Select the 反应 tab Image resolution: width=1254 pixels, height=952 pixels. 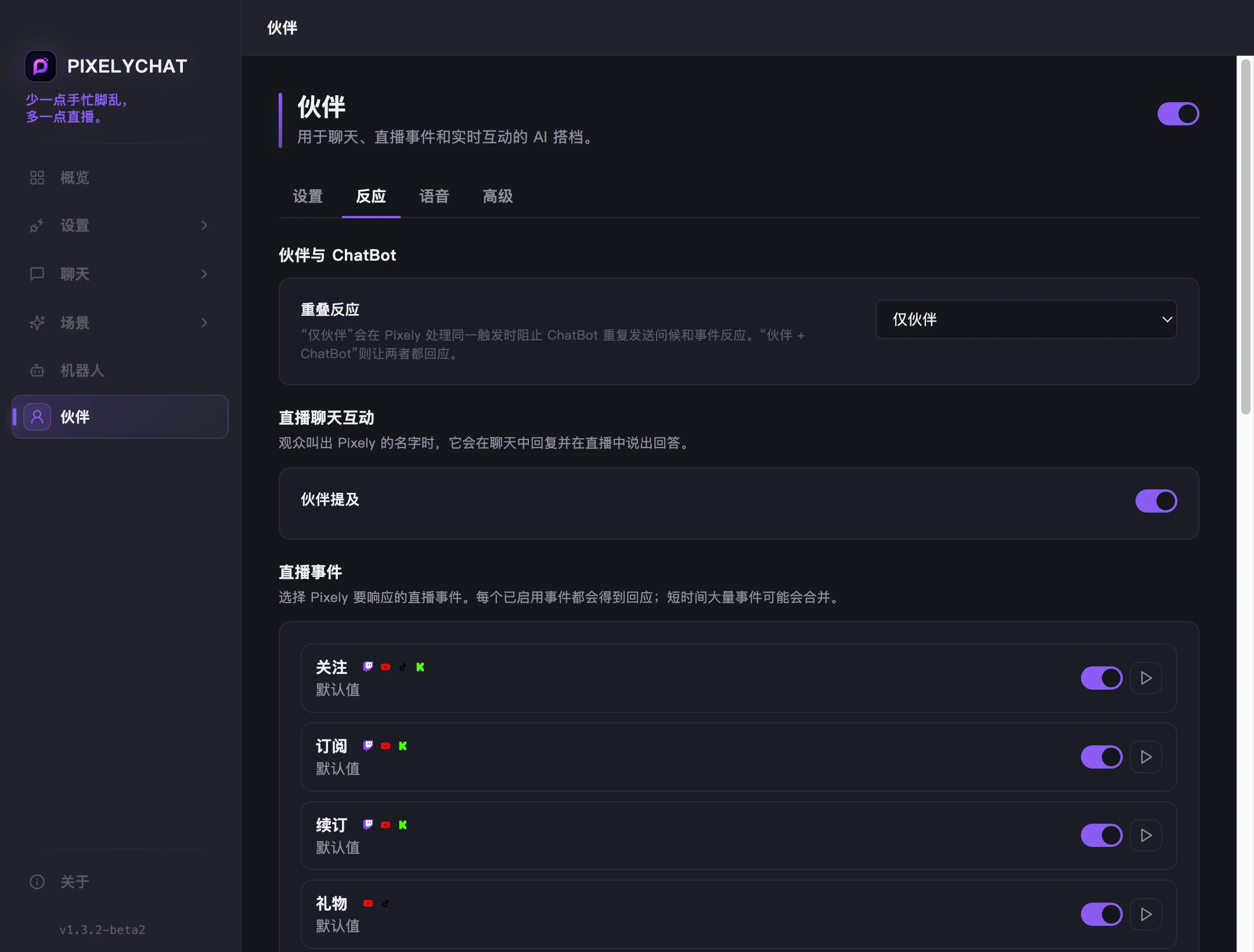pos(371,196)
